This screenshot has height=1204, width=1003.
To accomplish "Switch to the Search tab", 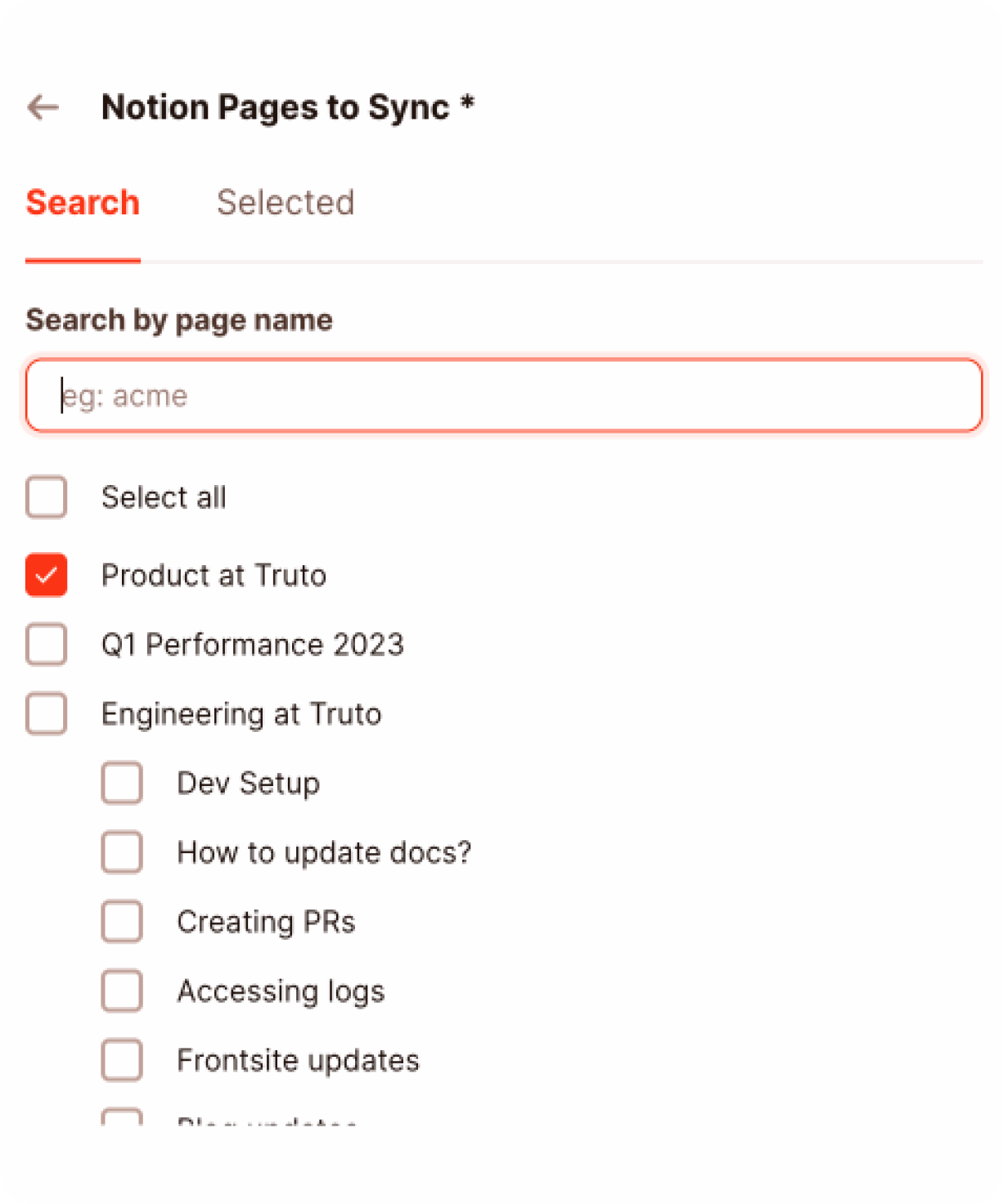I will click(83, 203).
